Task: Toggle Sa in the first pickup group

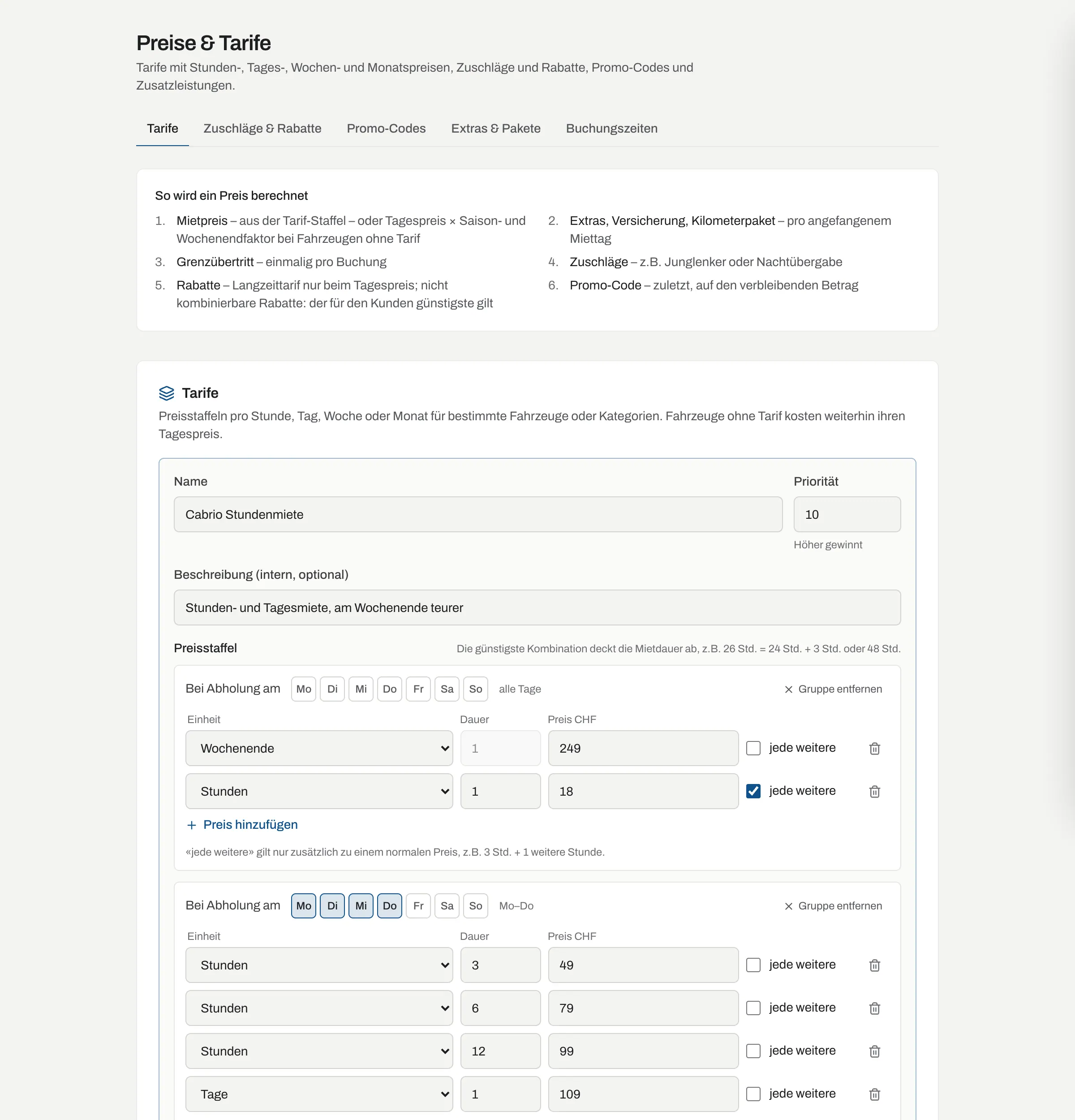Action: coord(447,689)
